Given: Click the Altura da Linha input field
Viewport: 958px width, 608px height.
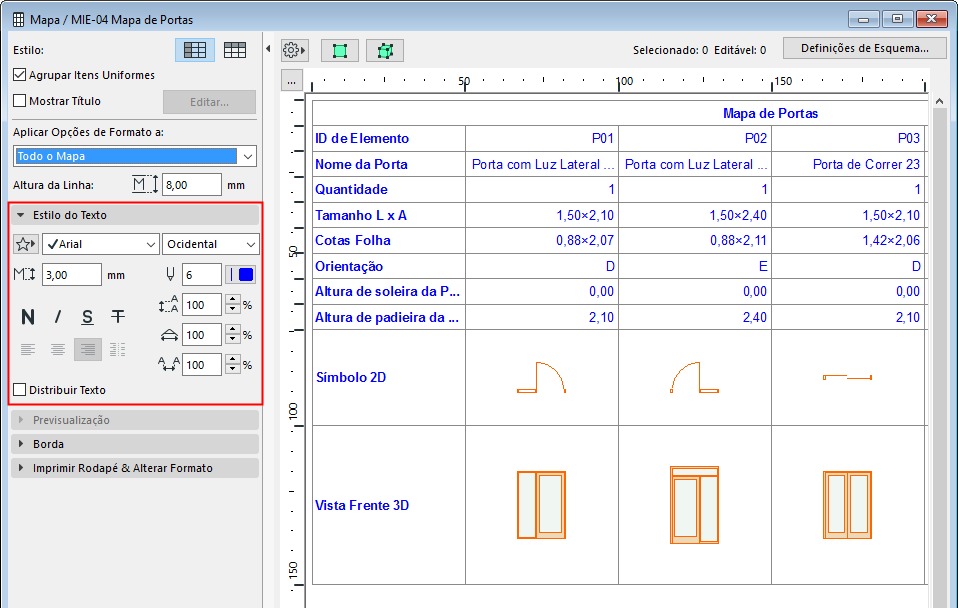Looking at the screenshot, I should click(190, 185).
